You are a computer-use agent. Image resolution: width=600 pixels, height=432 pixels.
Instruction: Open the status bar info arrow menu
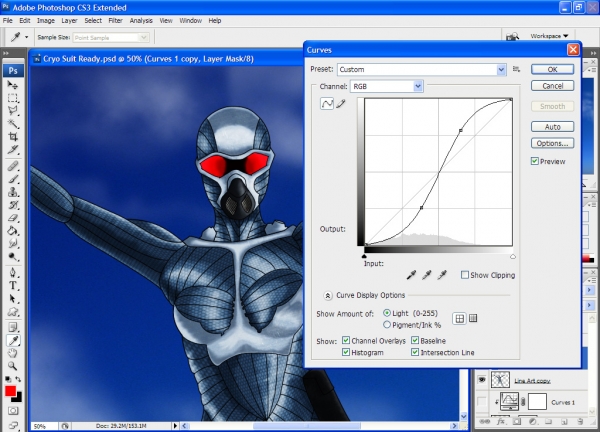coord(175,425)
